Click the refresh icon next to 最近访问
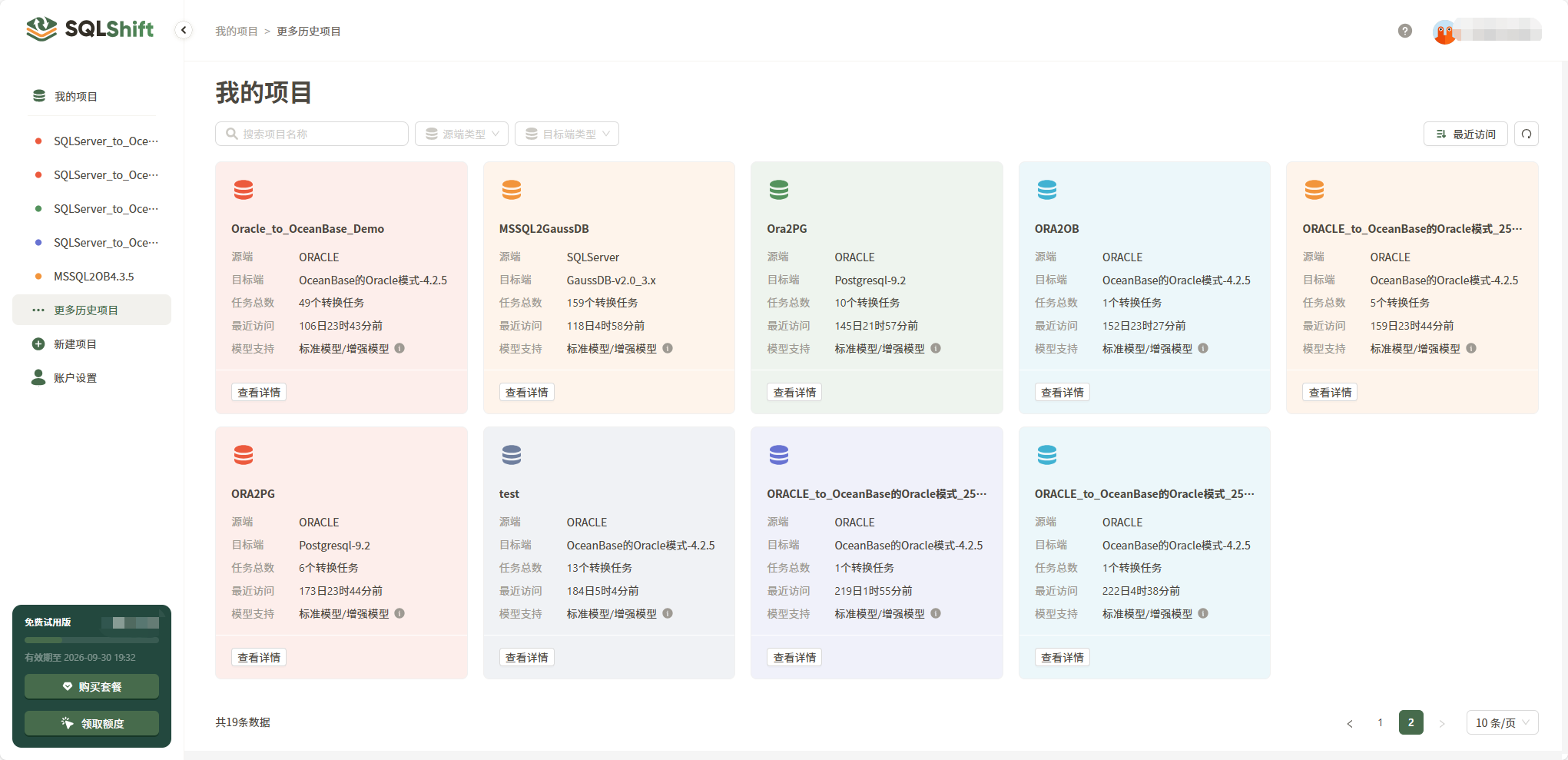 point(1527,134)
